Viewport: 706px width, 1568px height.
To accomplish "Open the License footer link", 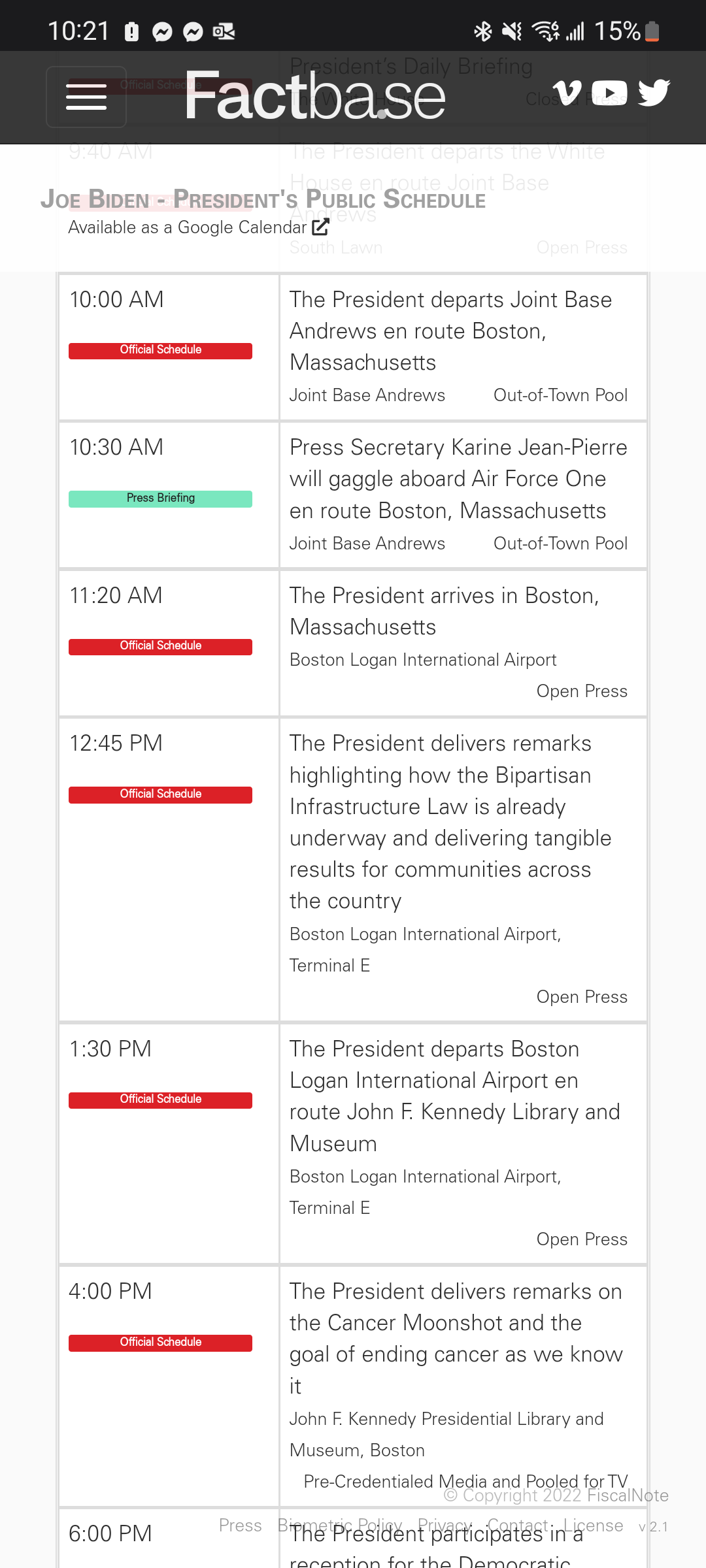I will coord(593,1526).
